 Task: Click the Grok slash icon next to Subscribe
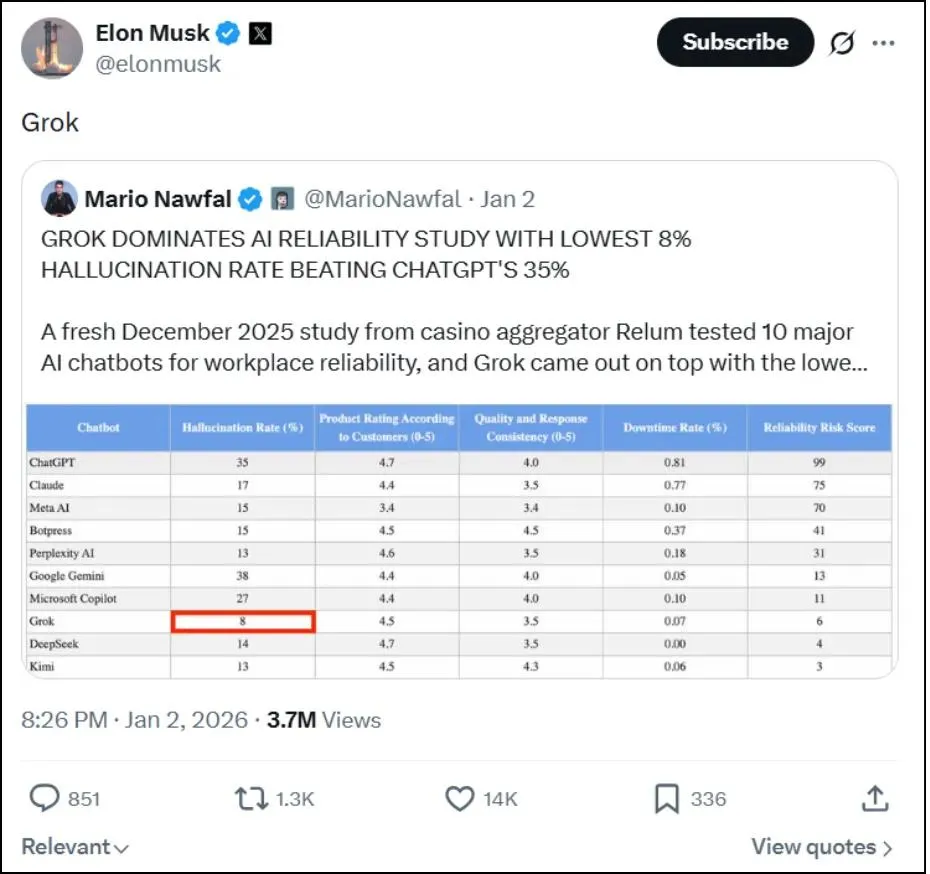coord(842,43)
